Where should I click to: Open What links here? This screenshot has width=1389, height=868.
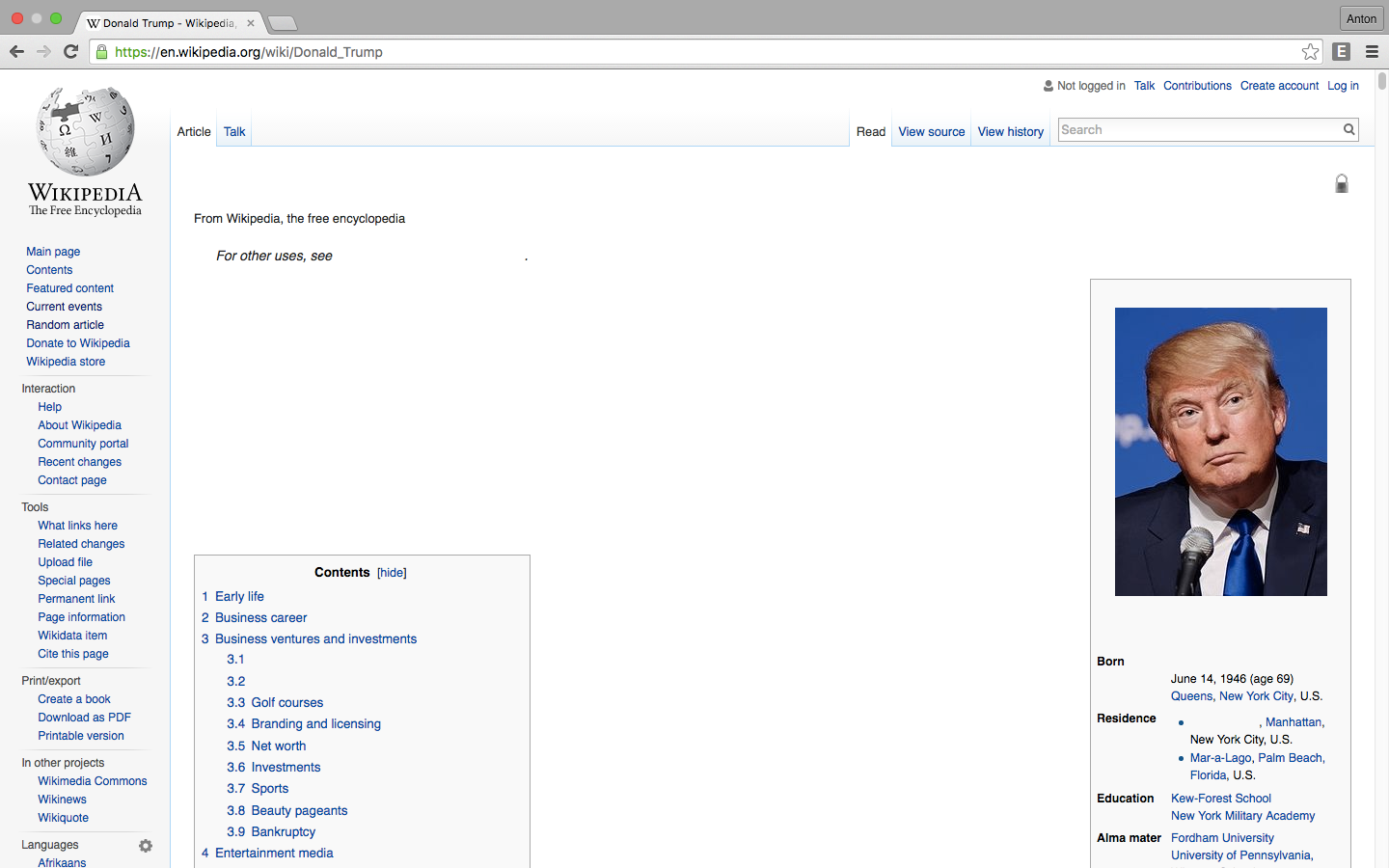tap(77, 526)
